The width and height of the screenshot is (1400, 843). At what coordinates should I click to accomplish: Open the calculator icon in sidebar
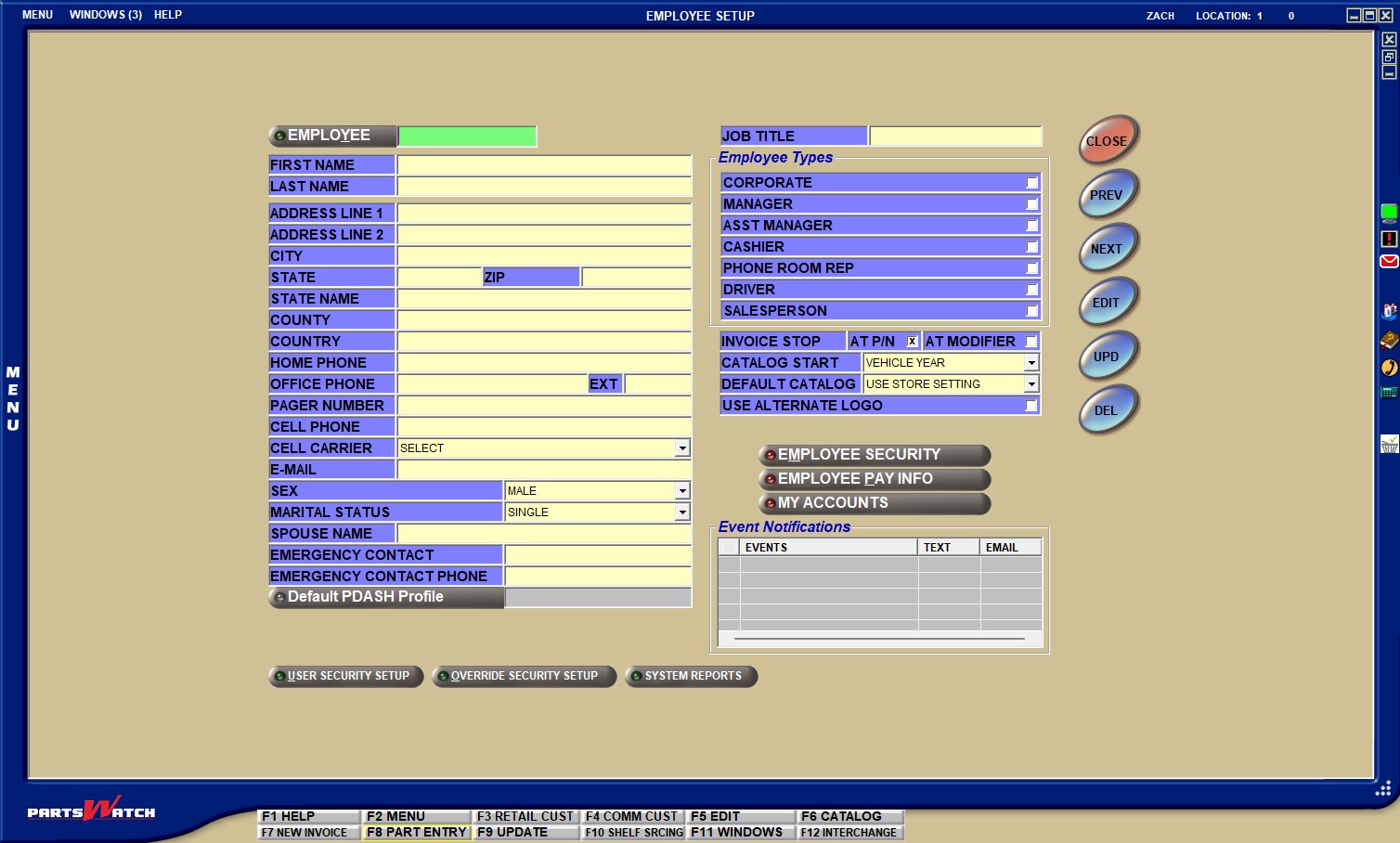point(1389,393)
